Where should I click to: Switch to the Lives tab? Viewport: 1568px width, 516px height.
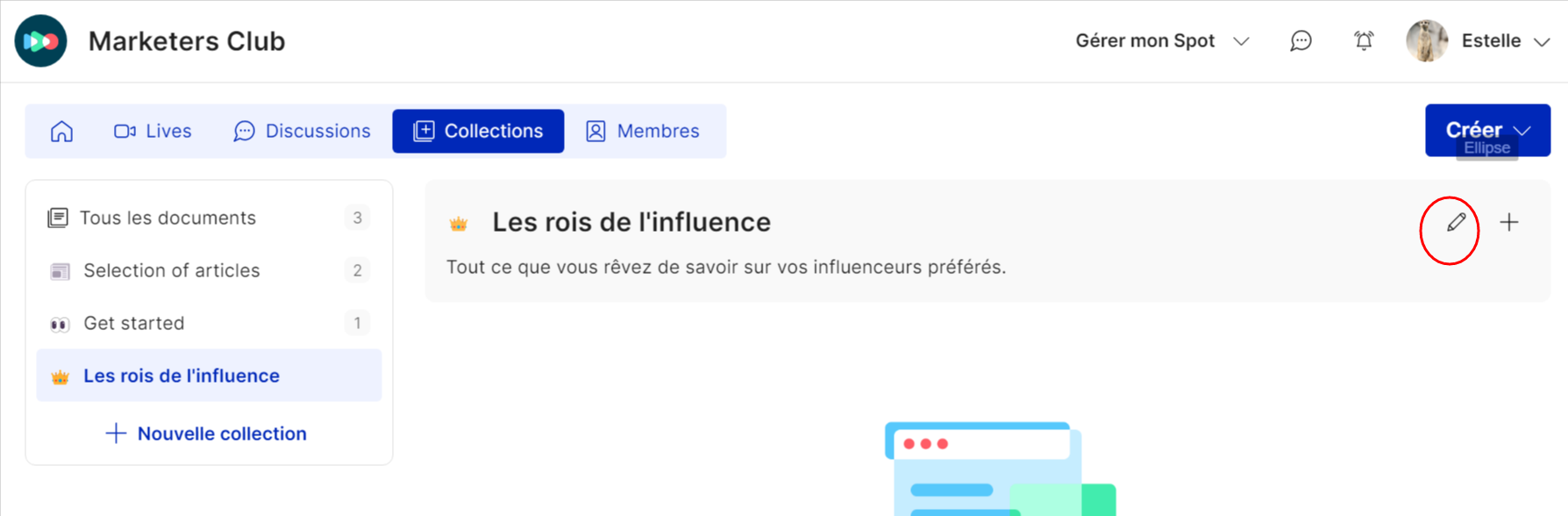(x=153, y=131)
